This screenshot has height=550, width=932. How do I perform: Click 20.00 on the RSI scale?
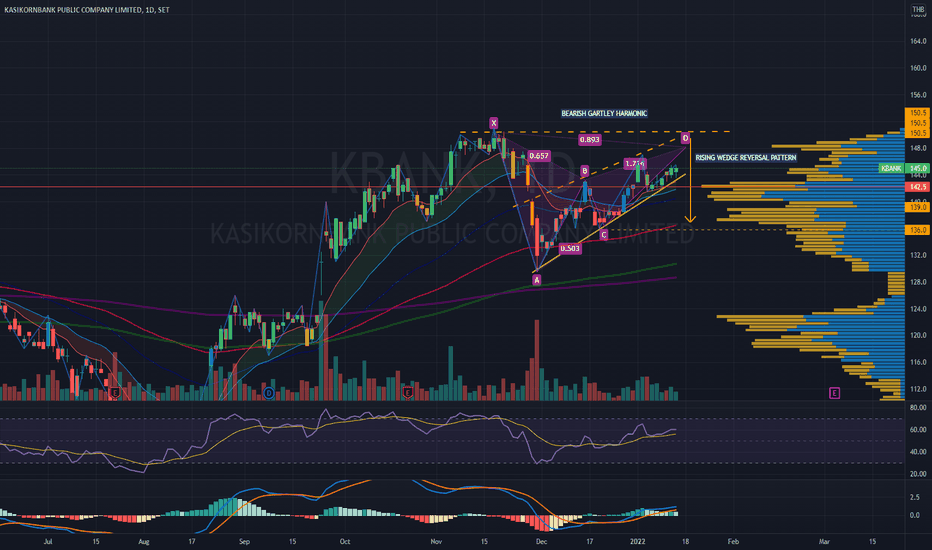pyautogui.click(x=918, y=474)
